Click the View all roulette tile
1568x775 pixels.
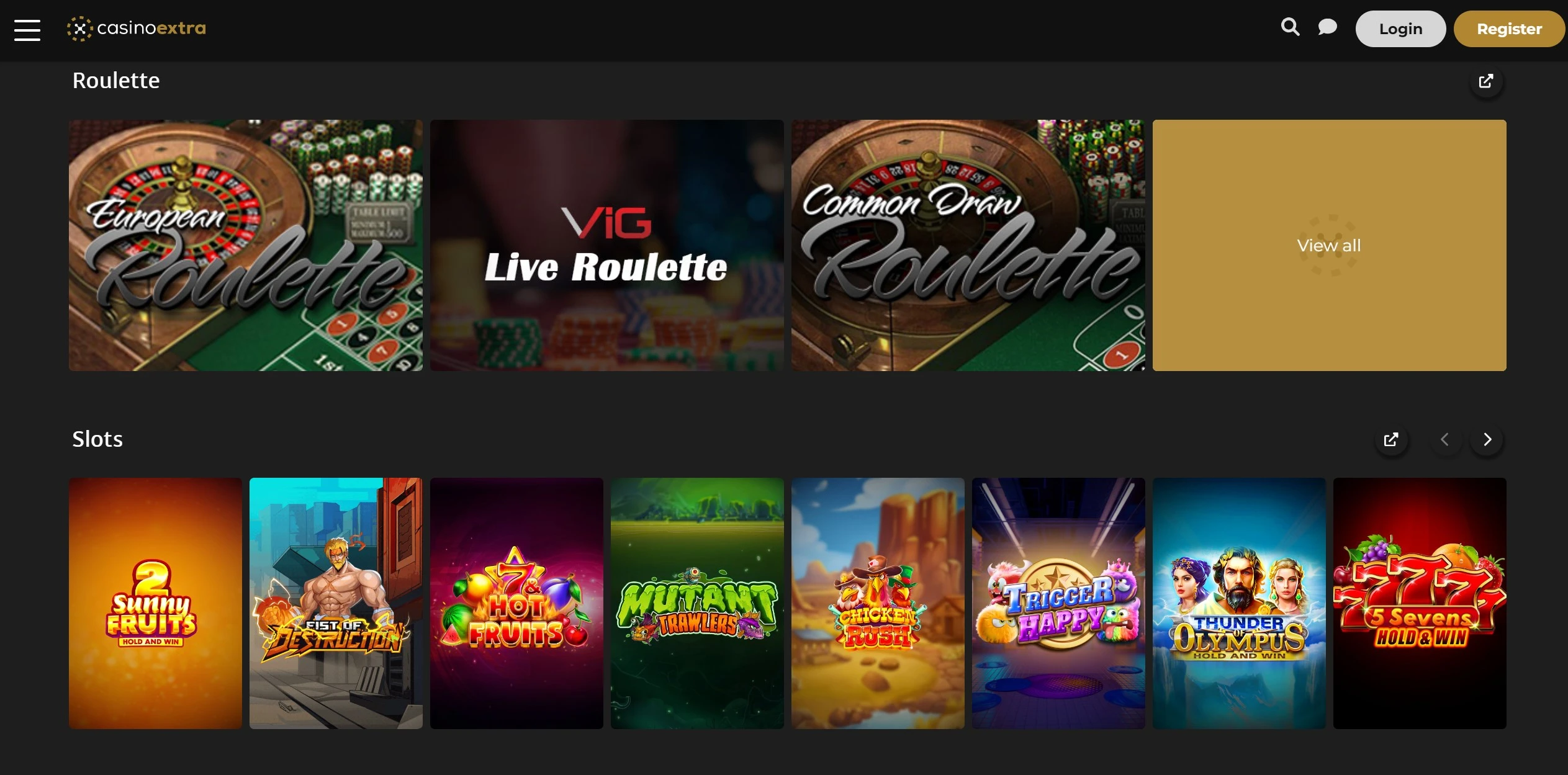[1329, 246]
